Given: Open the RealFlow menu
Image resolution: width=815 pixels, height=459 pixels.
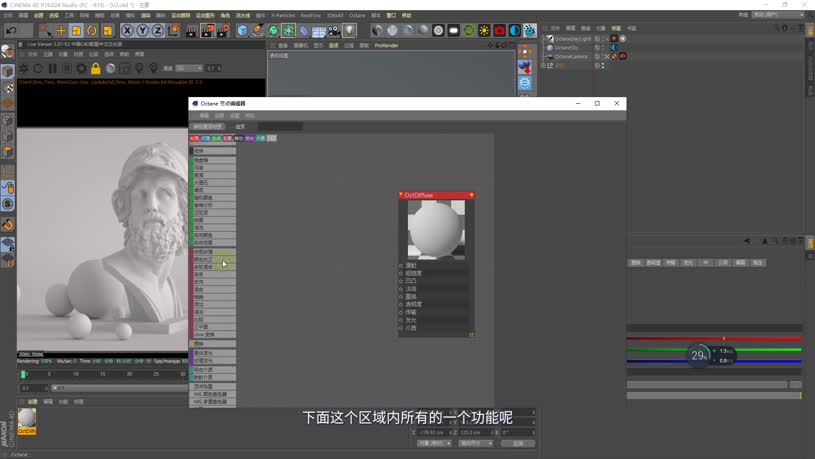Looking at the screenshot, I should 311,16.
